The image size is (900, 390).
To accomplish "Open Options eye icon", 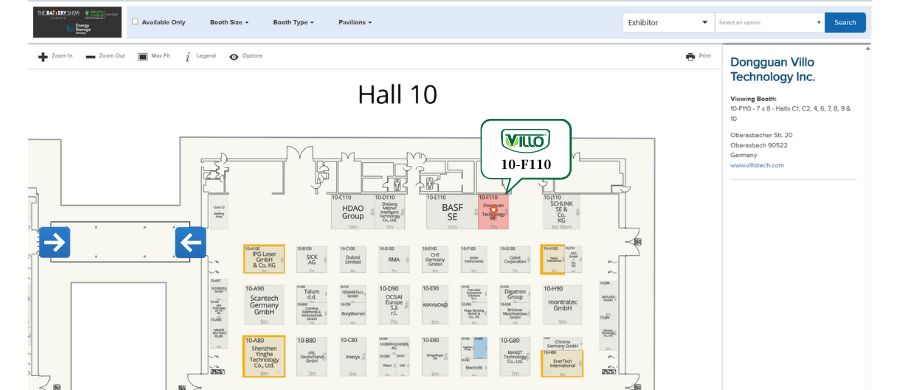I will 234,57.
